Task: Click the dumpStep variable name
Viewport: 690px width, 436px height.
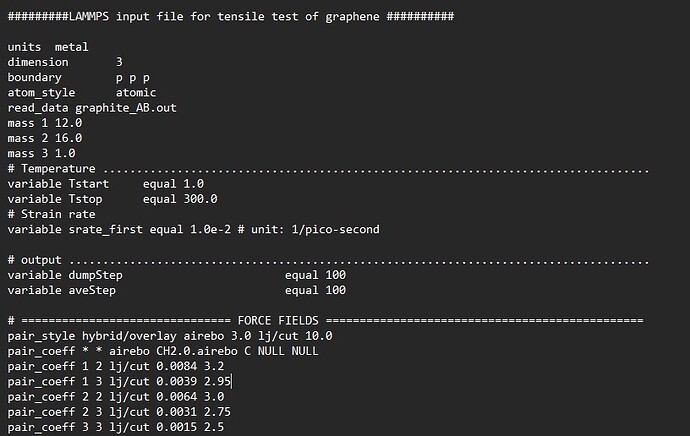Action: click(x=95, y=275)
